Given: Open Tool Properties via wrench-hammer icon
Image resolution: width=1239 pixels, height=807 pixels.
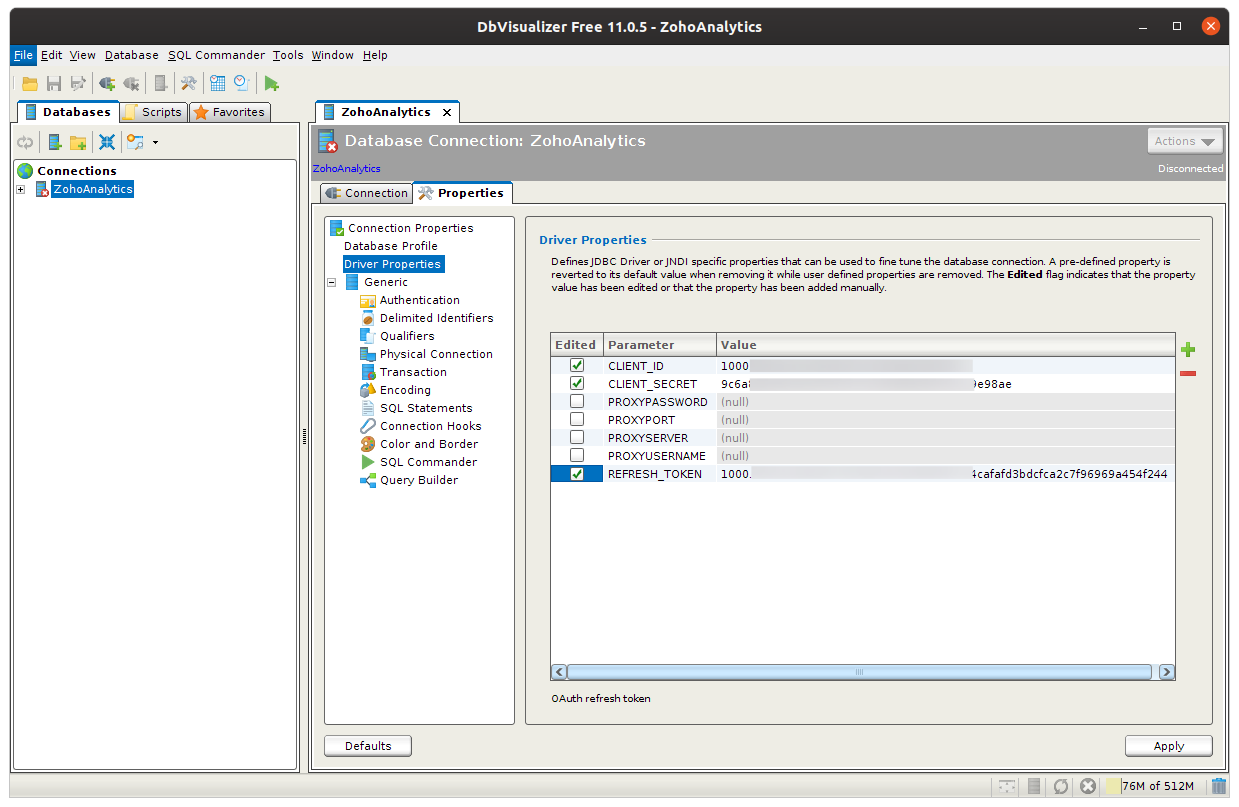Looking at the screenshot, I should [x=188, y=84].
